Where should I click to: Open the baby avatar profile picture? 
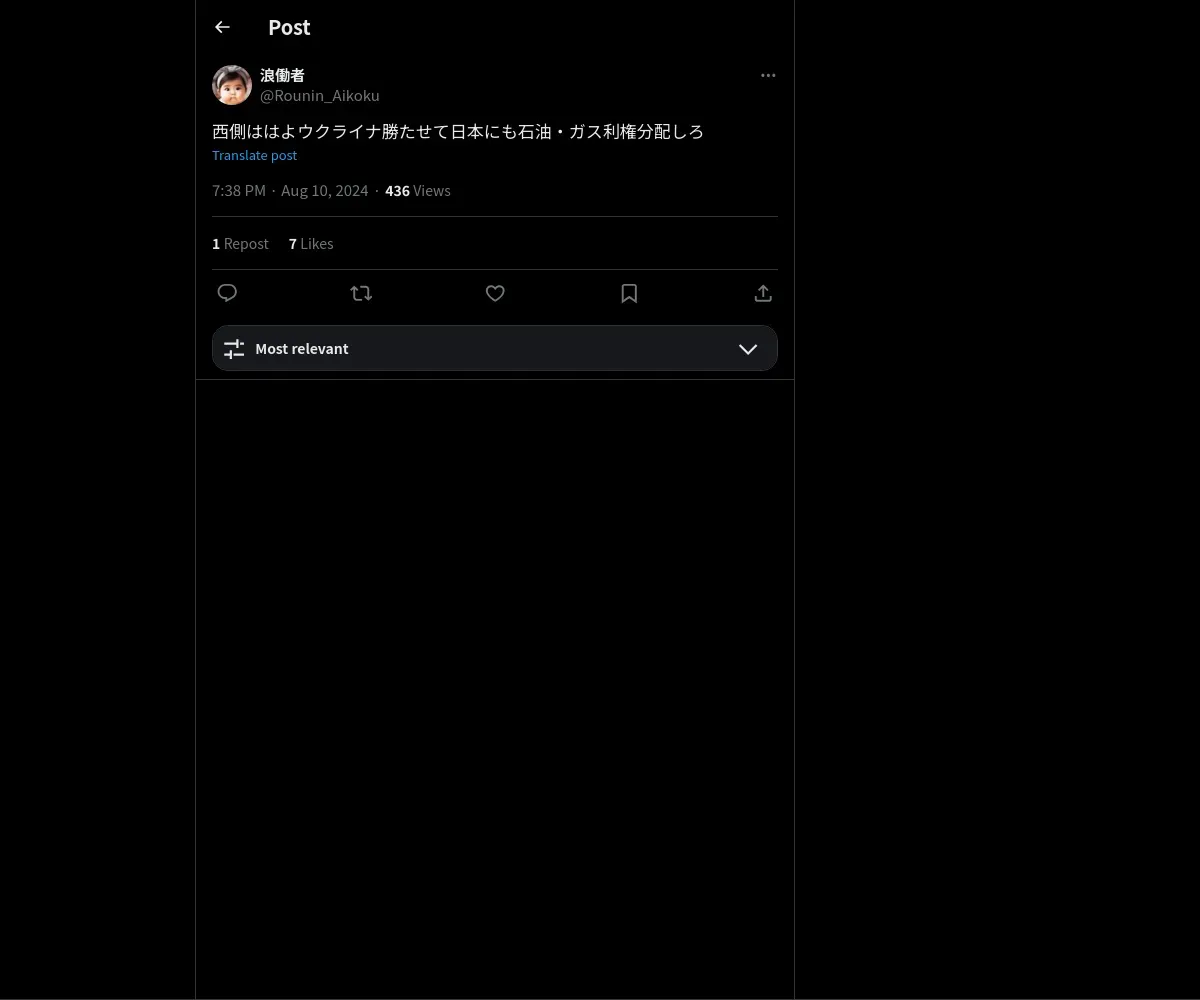coord(232,85)
